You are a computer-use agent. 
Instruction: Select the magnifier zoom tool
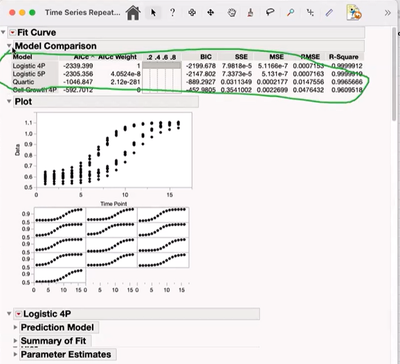point(290,13)
